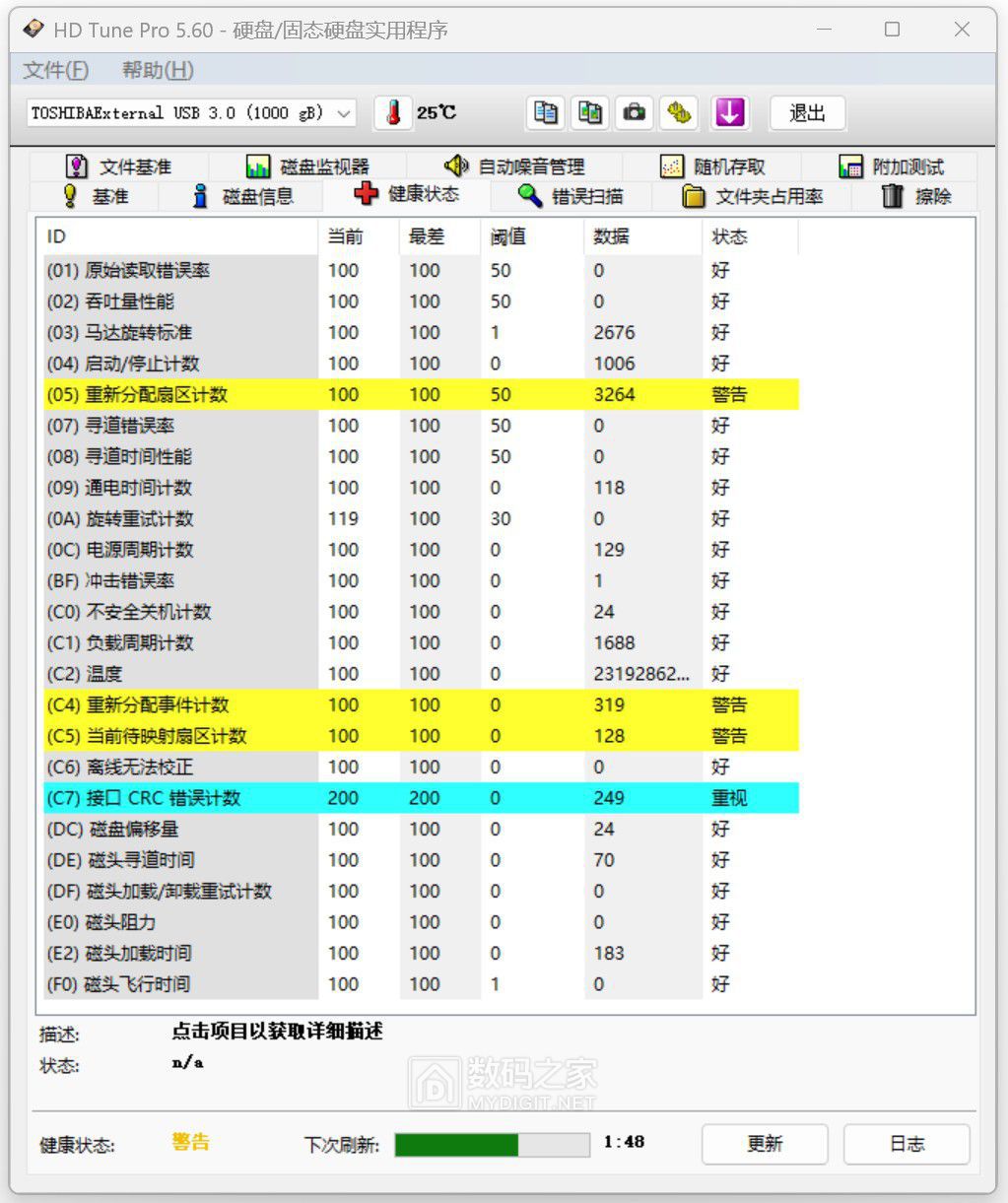1008x1203 pixels.
Task: Switch to the 随机存取 tab
Action: (x=712, y=167)
